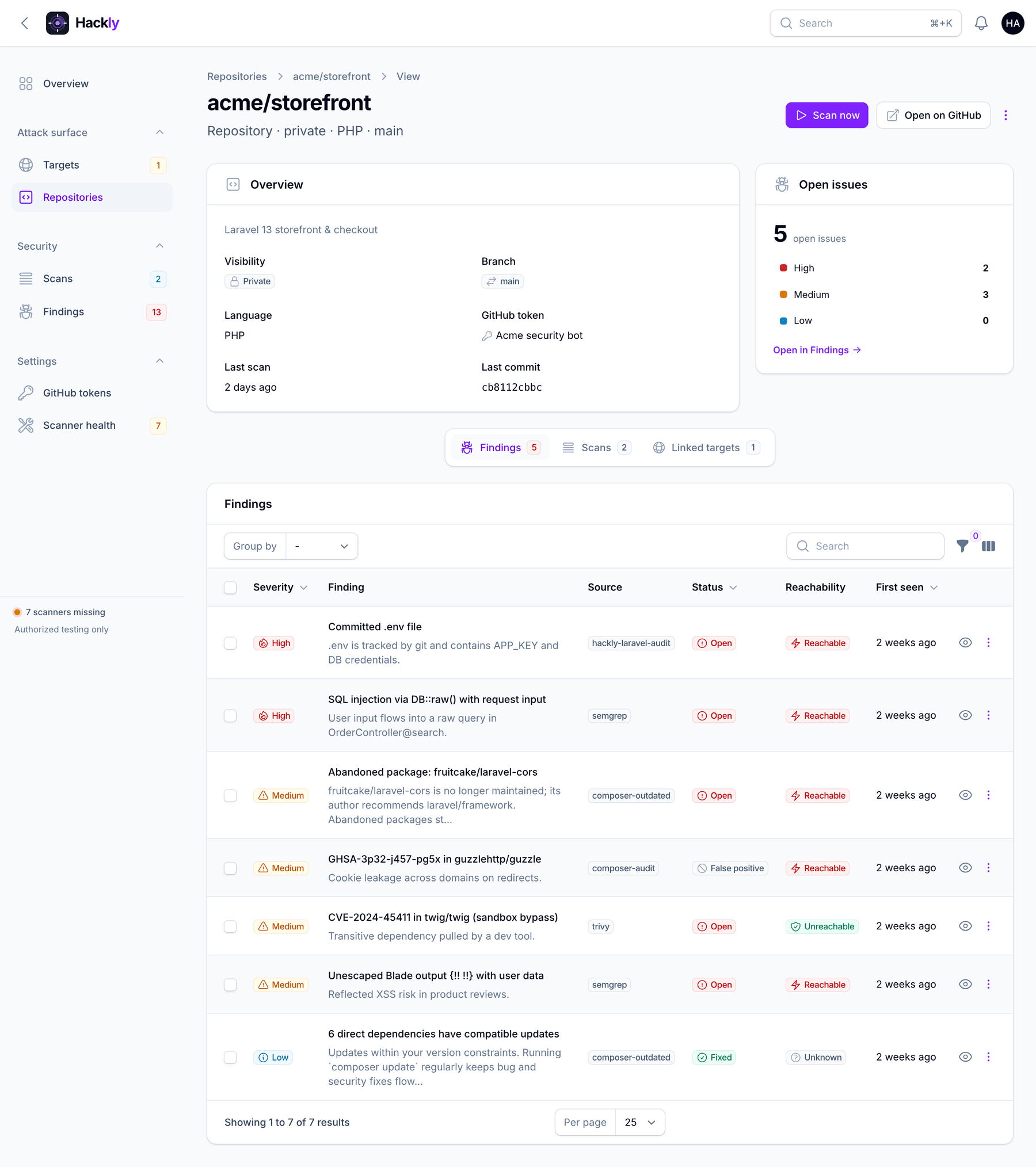Open Findings in sidebar
This screenshot has width=1036, height=1167.
[92, 311]
